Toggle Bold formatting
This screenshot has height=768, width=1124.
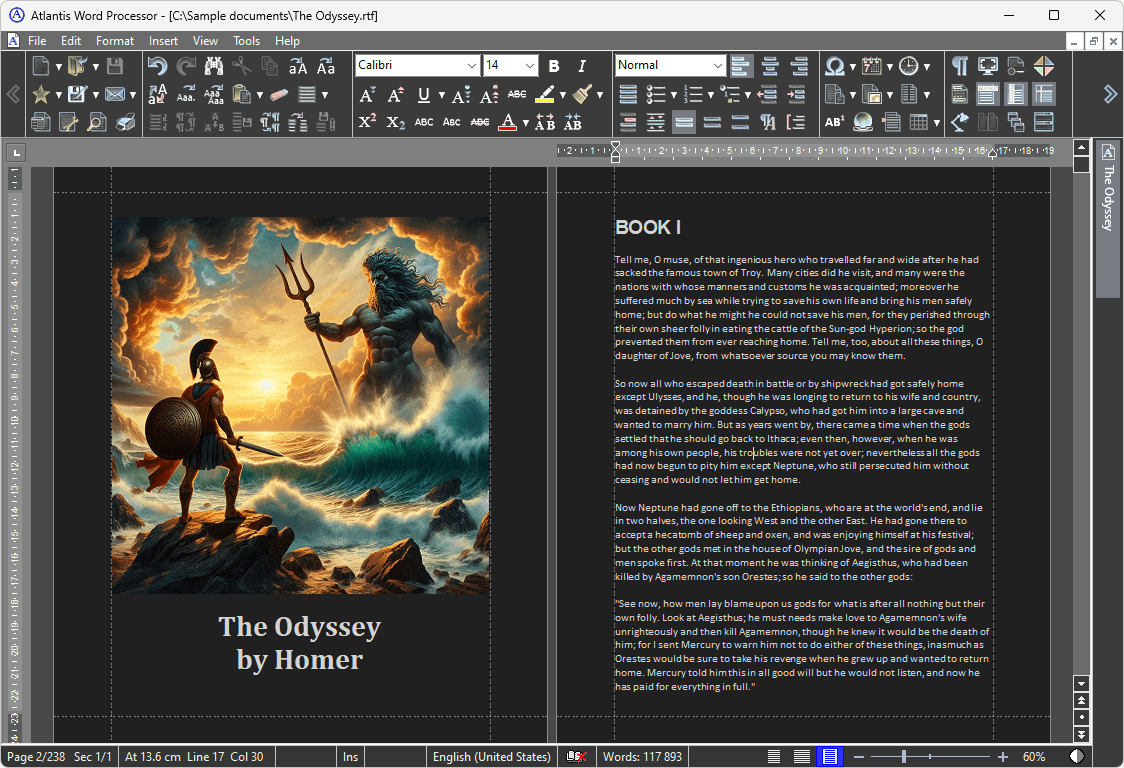point(553,66)
